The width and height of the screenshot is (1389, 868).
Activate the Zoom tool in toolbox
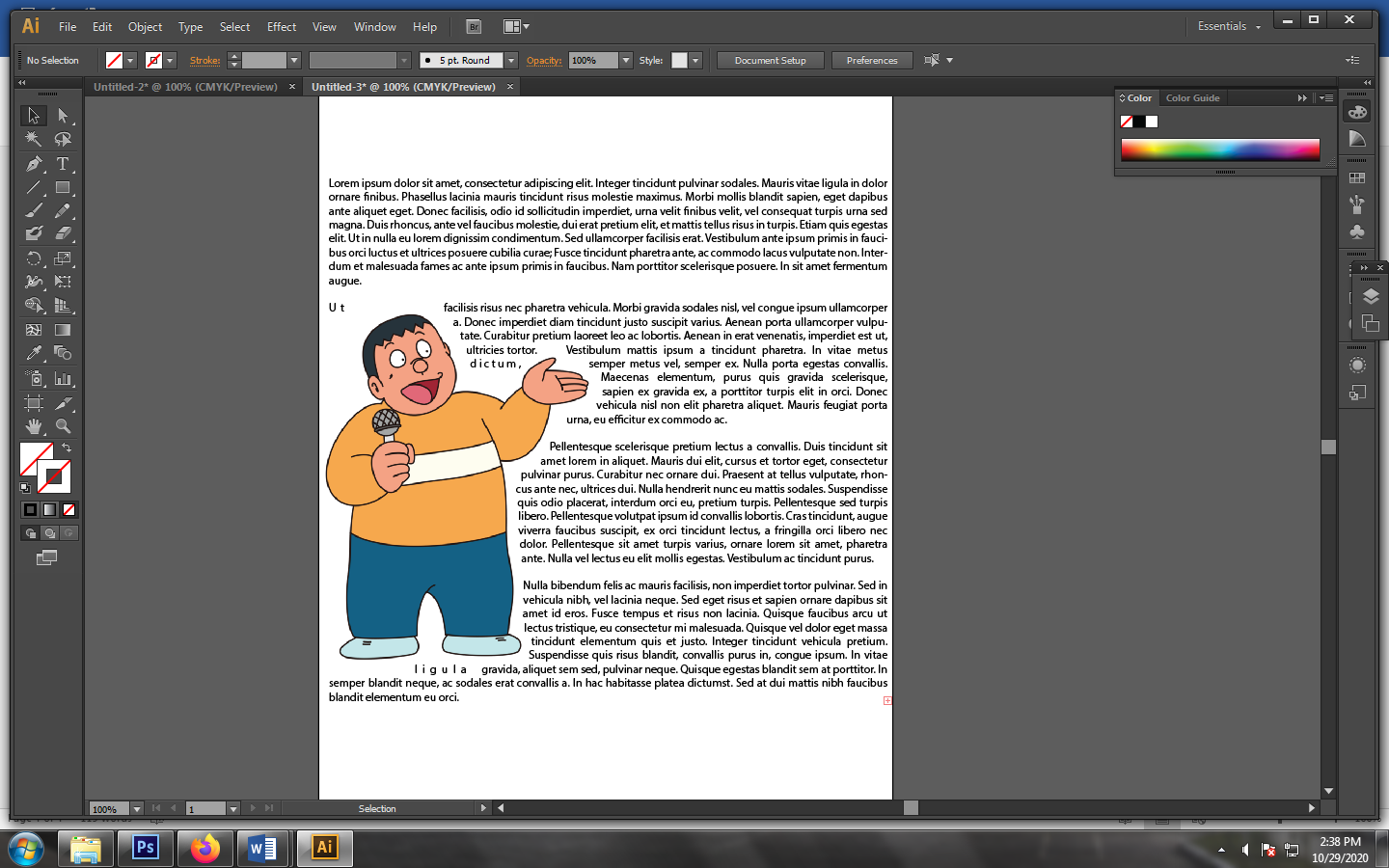63,426
